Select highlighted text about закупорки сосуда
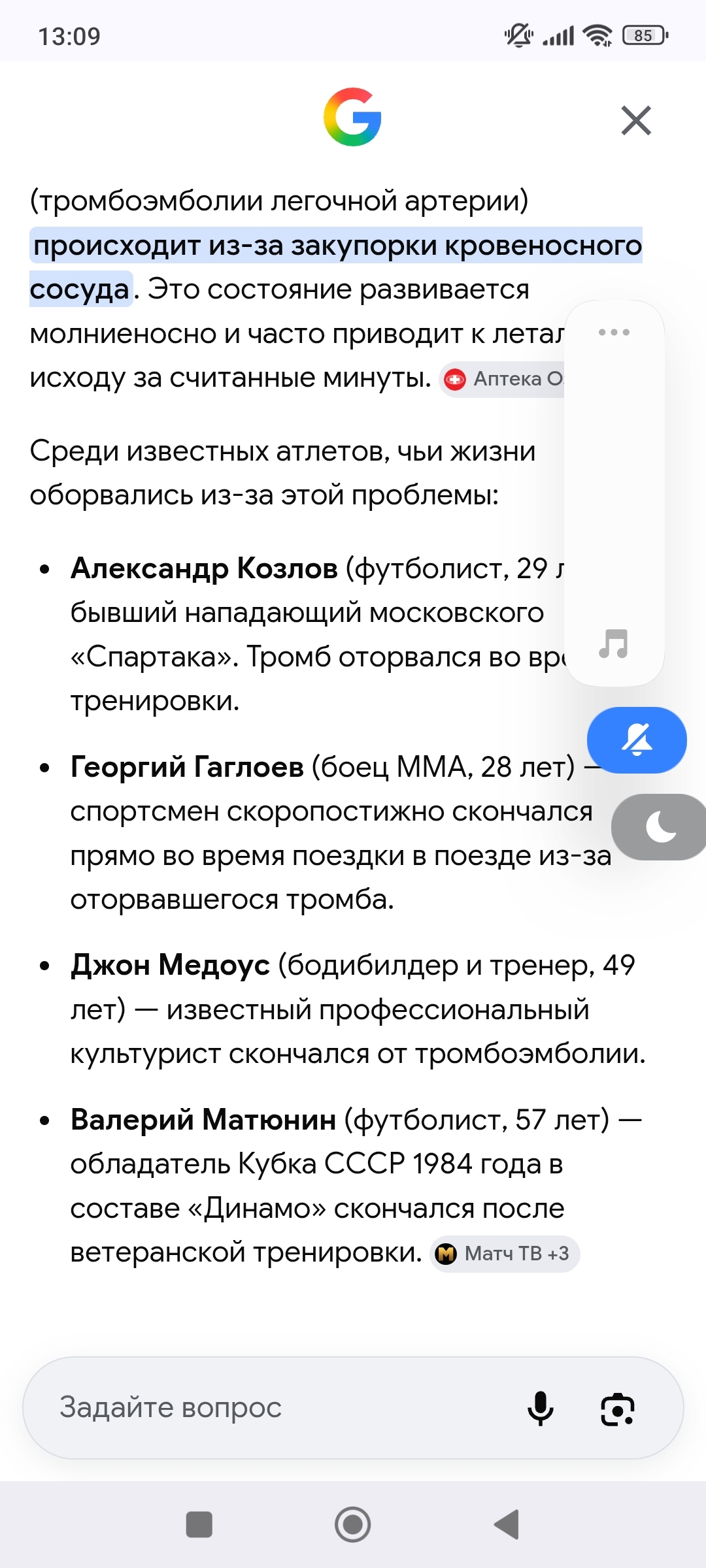Screen dimensions: 706x1568 click(x=336, y=267)
